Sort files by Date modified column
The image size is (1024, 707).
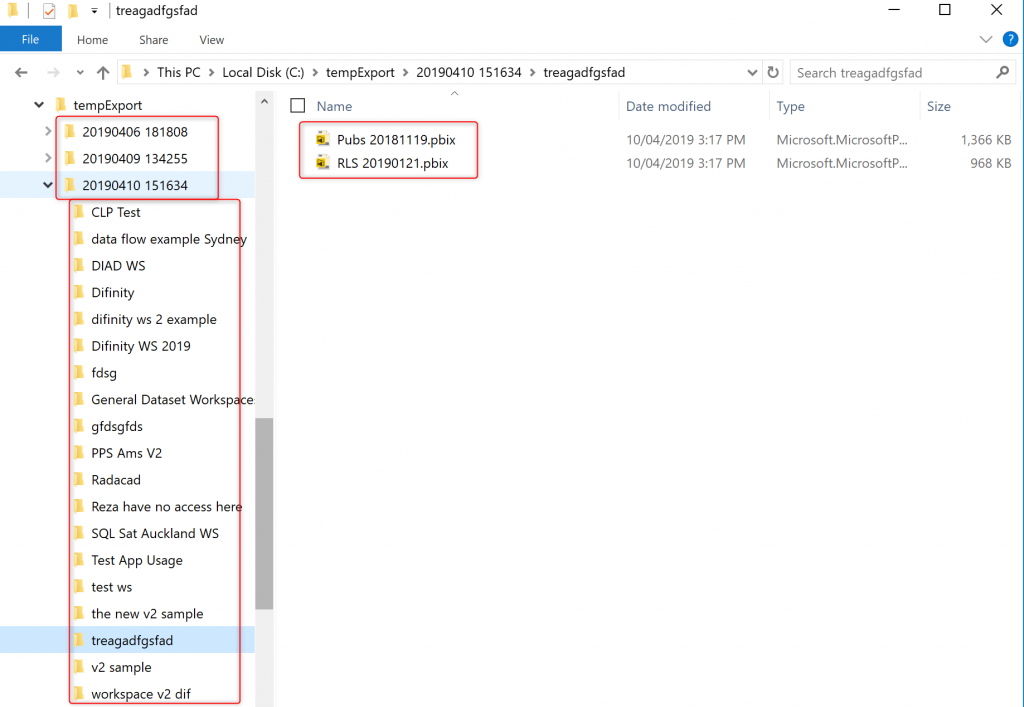pos(668,106)
